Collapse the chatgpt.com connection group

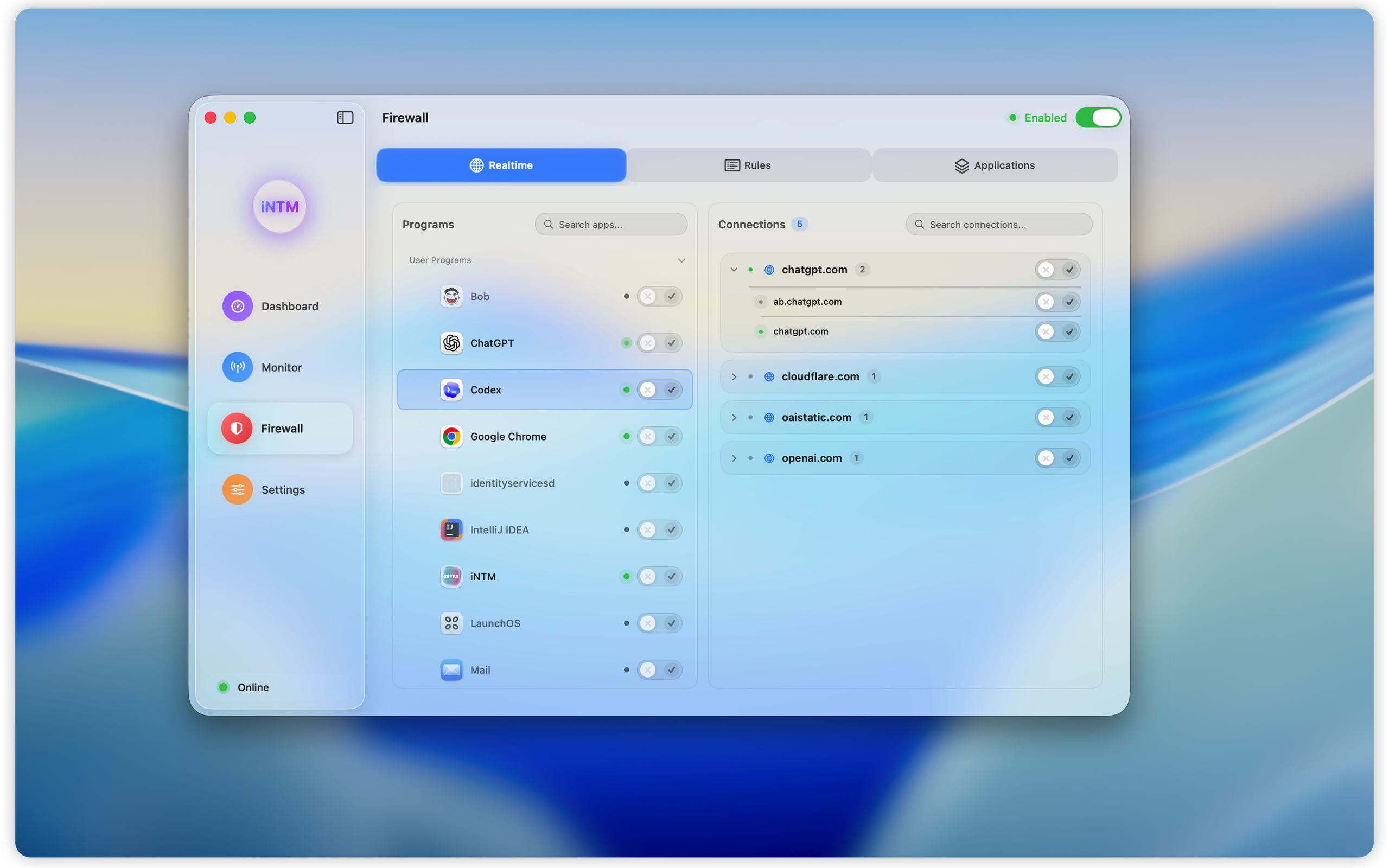(x=734, y=270)
